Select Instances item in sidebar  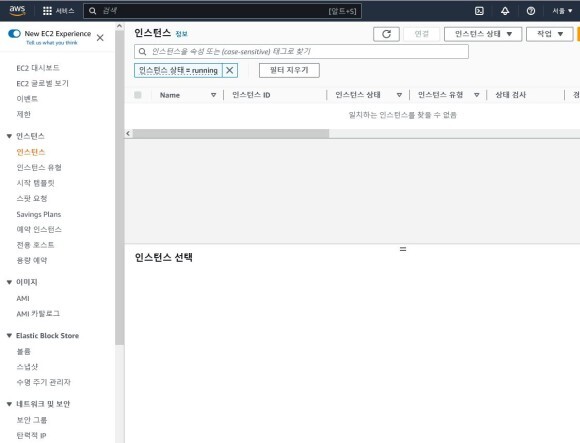pos(31,152)
